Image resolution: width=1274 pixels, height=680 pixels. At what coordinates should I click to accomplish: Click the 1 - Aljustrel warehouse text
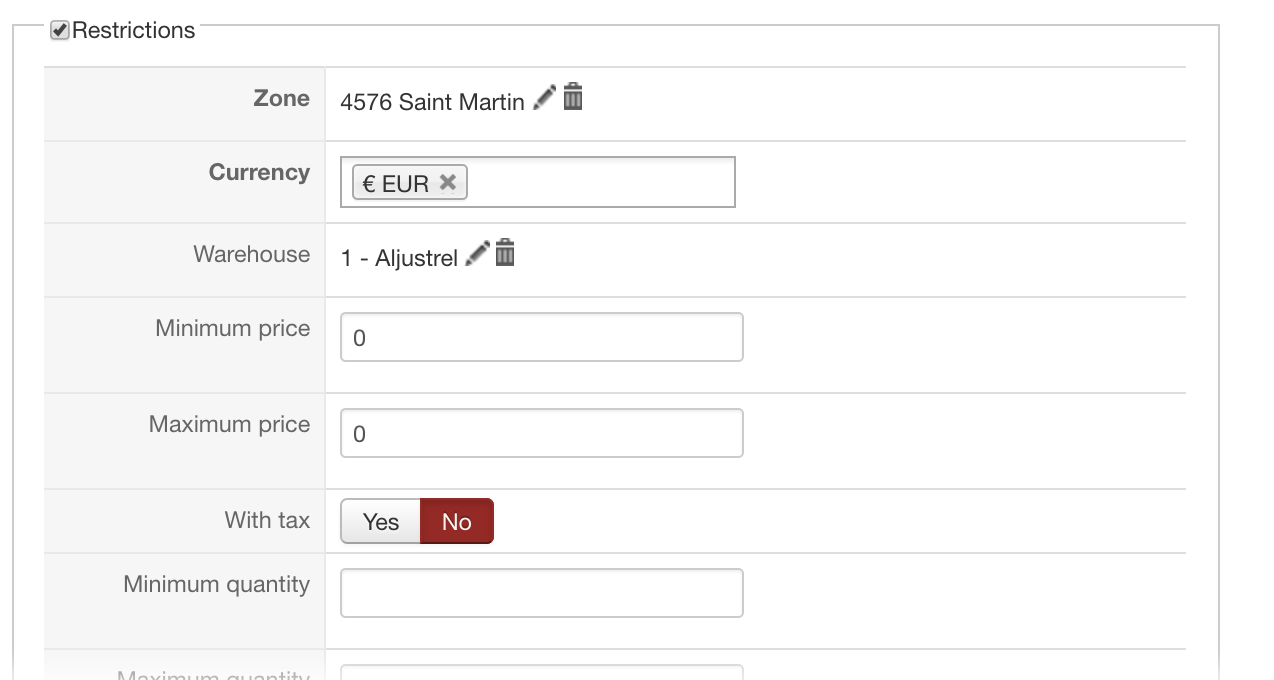399,258
